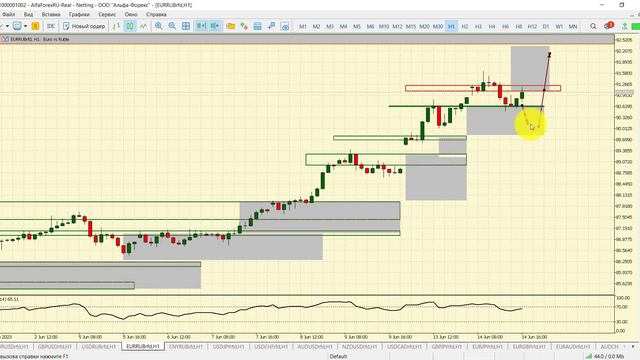This screenshot has width=640, height=360.
Task: Click the chart profiles icon
Action: click(17, 26)
